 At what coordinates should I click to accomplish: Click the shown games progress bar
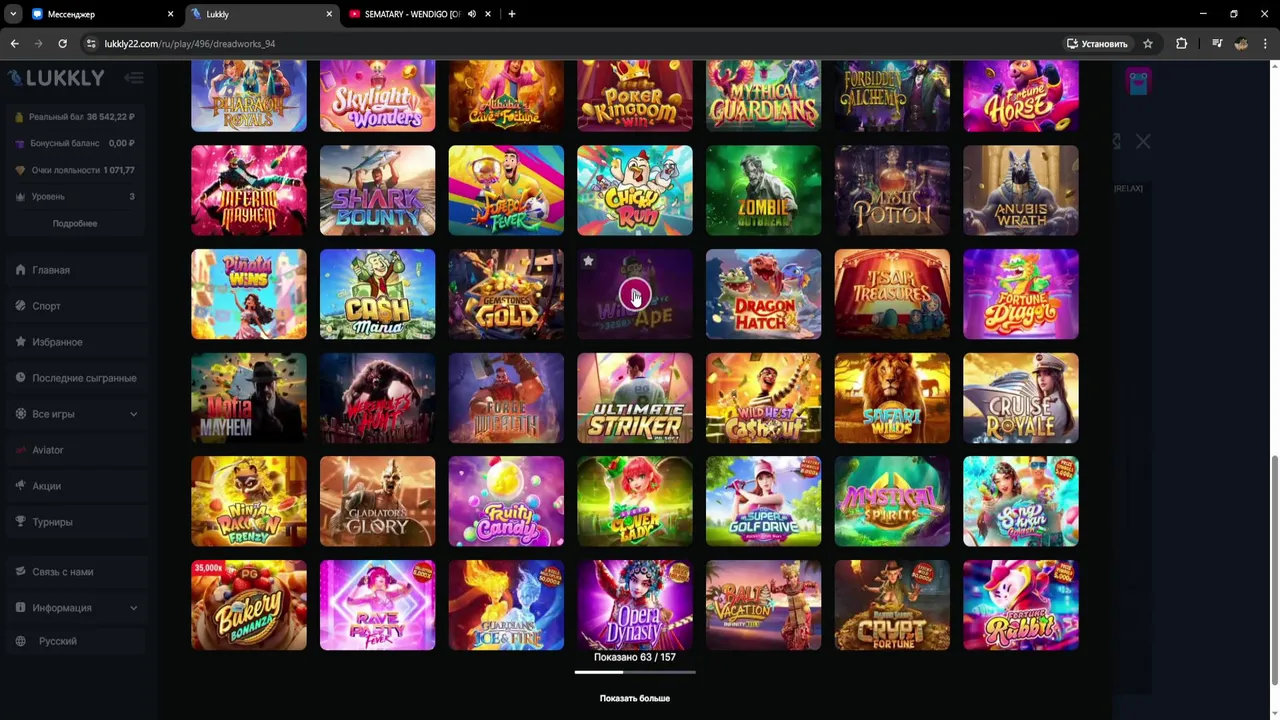[635, 672]
